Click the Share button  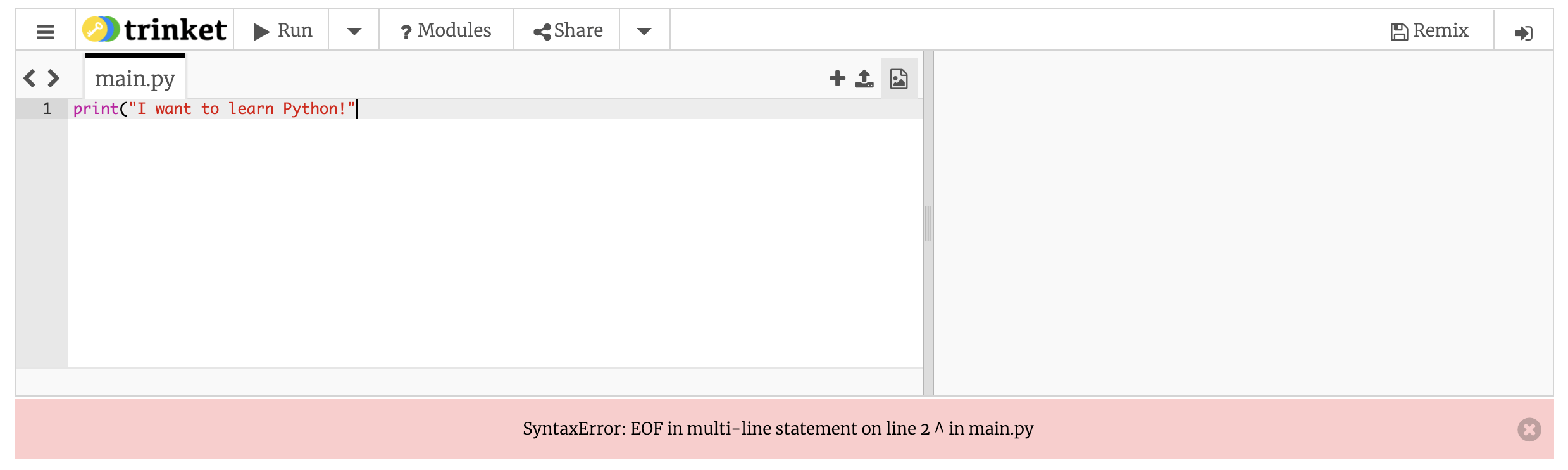pyautogui.click(x=567, y=30)
